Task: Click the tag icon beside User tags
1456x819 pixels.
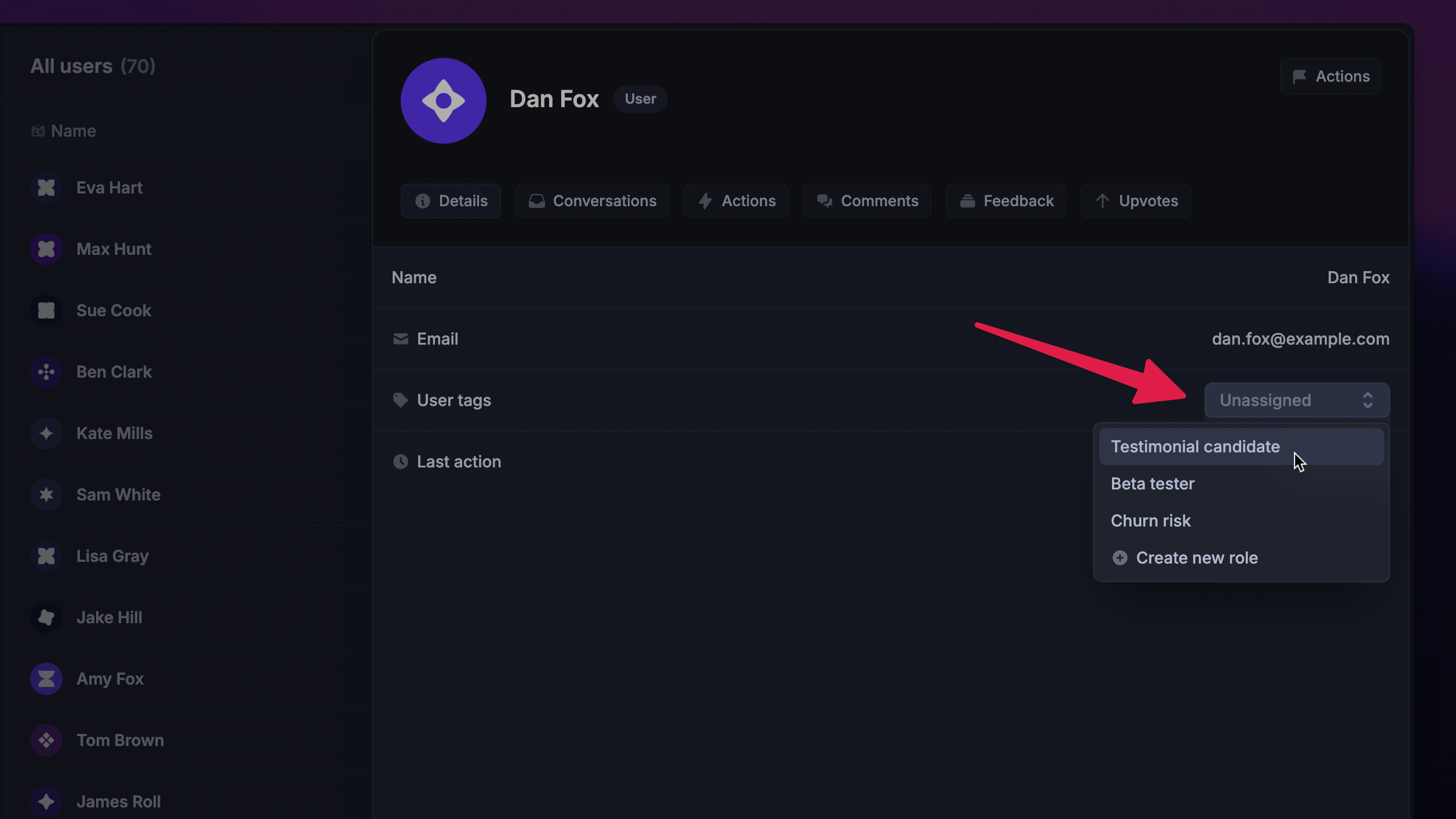Action: point(400,400)
